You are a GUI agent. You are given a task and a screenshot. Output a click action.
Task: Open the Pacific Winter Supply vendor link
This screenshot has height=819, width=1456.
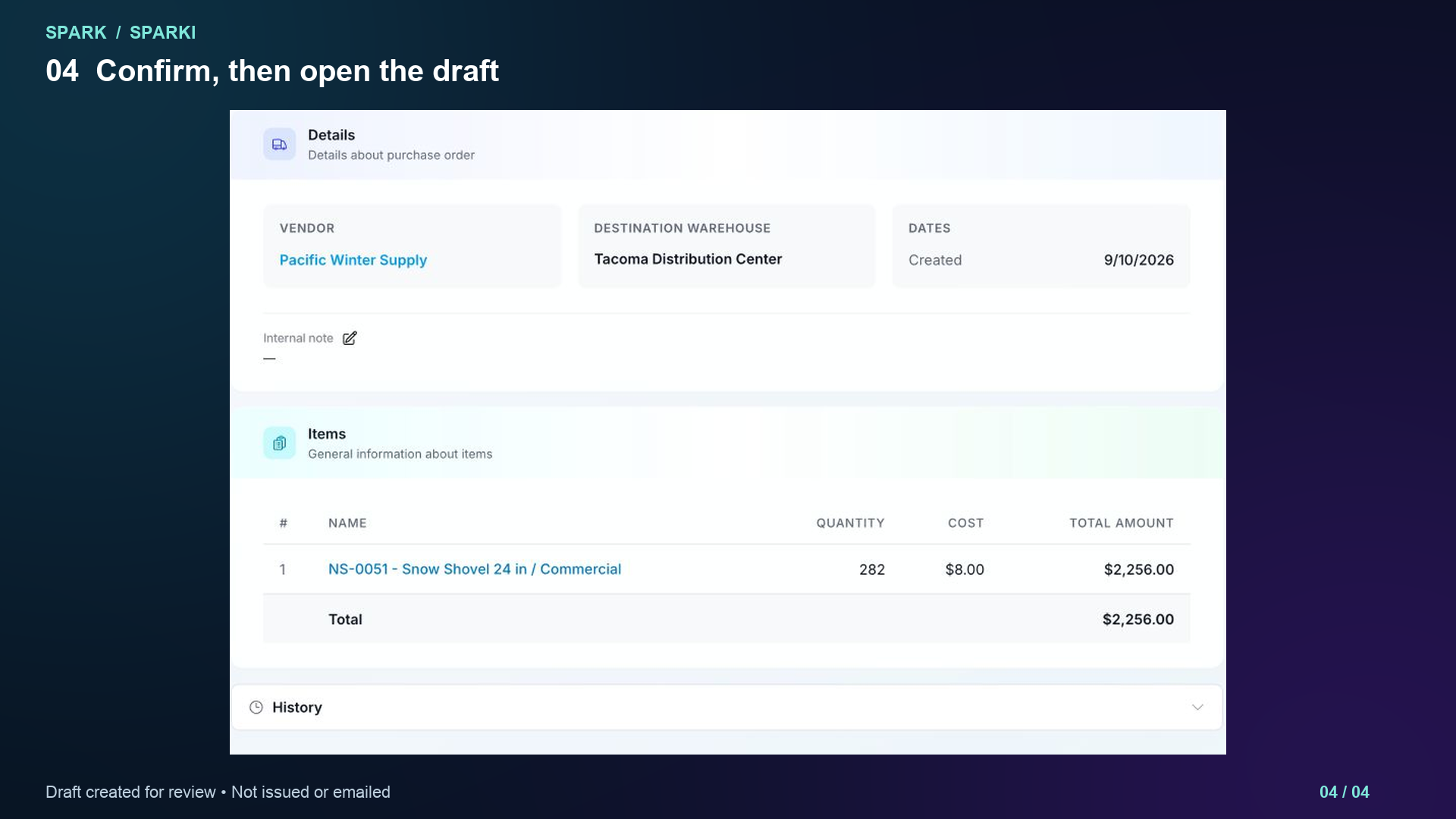[353, 260]
